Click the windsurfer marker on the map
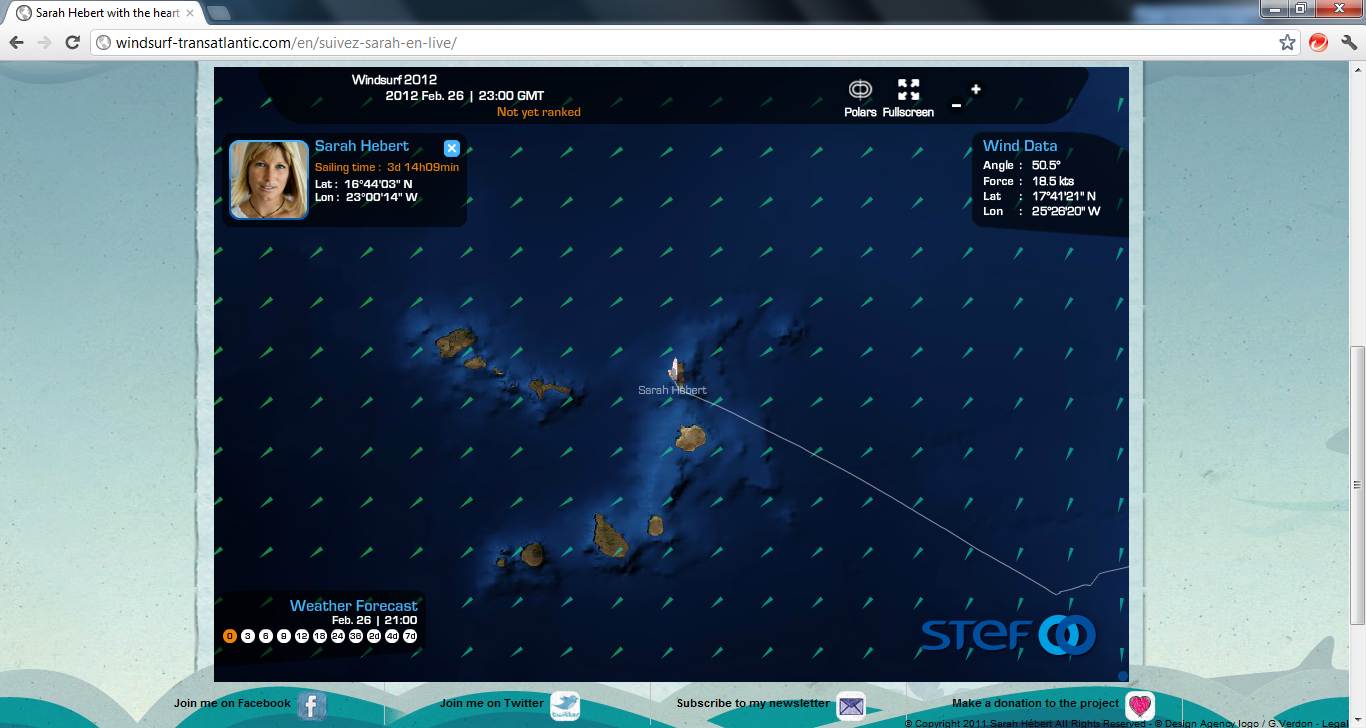 676,370
